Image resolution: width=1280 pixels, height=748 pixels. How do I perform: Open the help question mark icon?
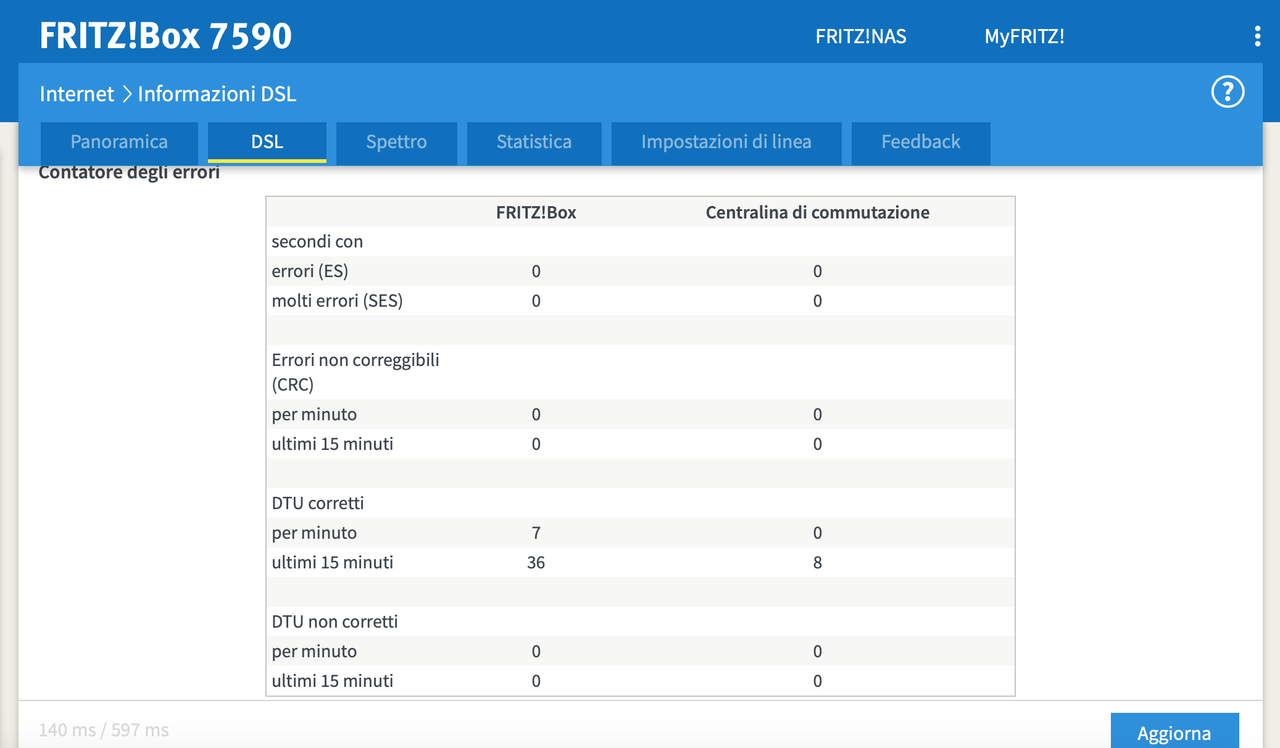coord(1227,92)
